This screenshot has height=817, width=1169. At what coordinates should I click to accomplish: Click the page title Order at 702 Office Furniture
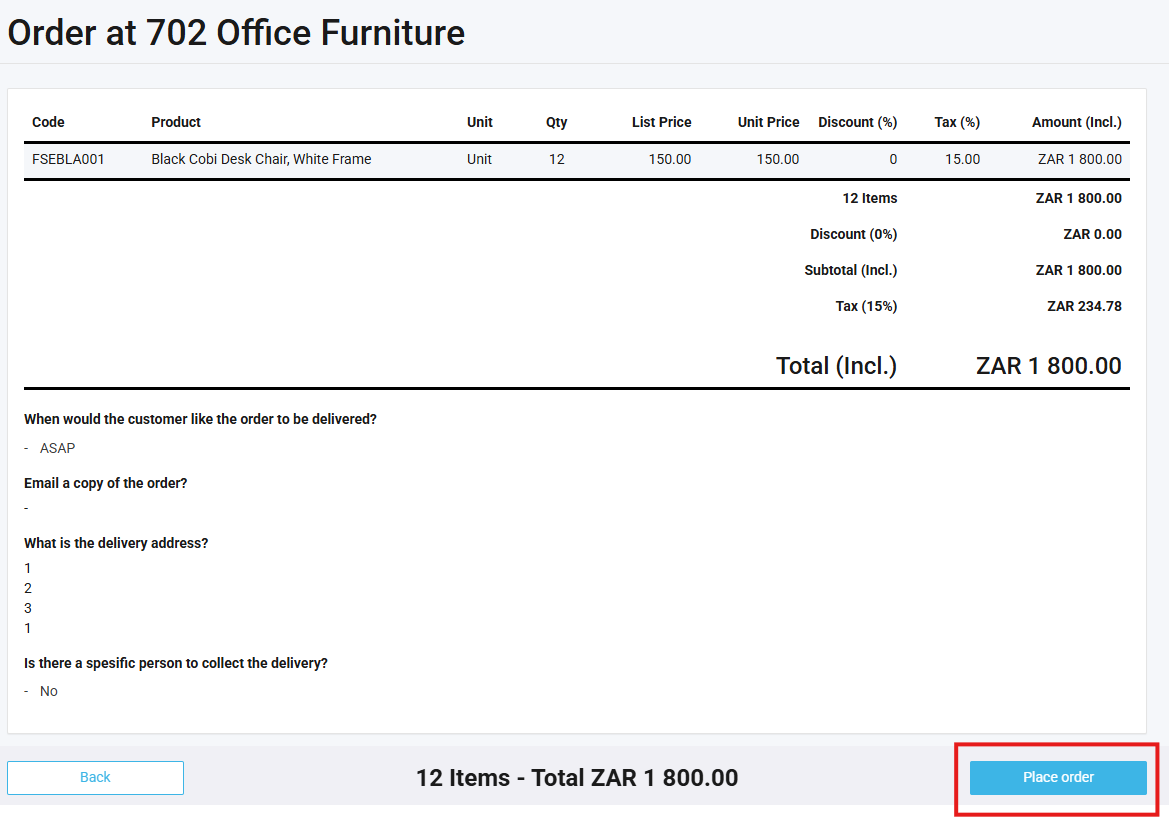point(236,33)
